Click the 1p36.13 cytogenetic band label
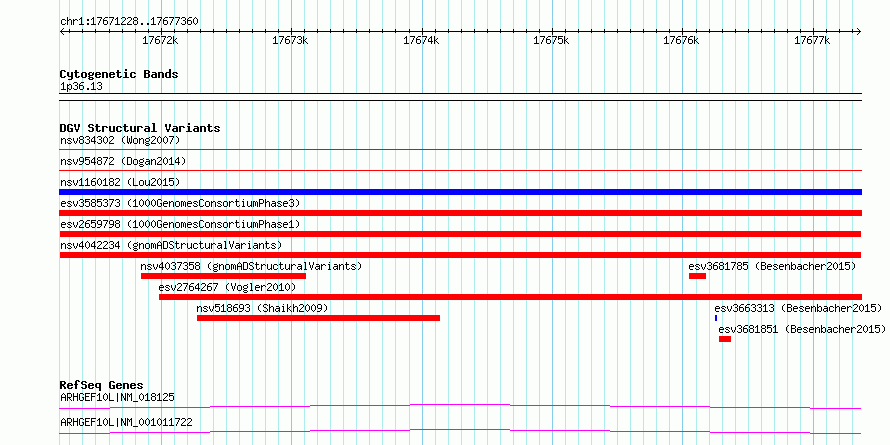Viewport: 890px width, 445px height. coord(81,87)
